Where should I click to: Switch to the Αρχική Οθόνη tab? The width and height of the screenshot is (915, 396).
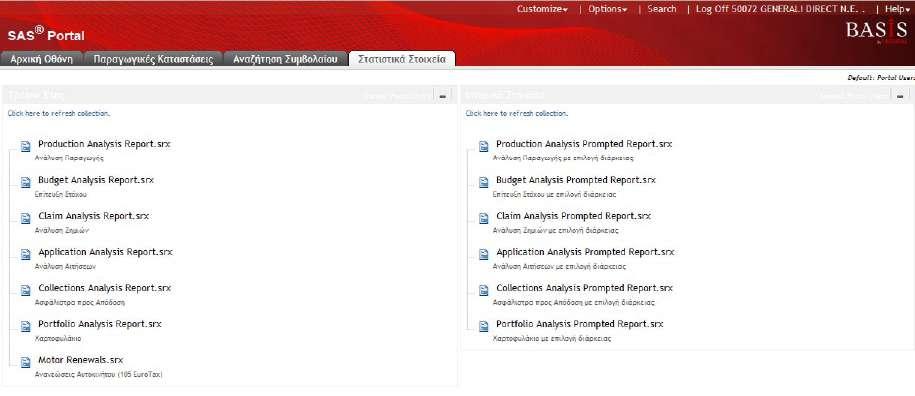coord(41,59)
